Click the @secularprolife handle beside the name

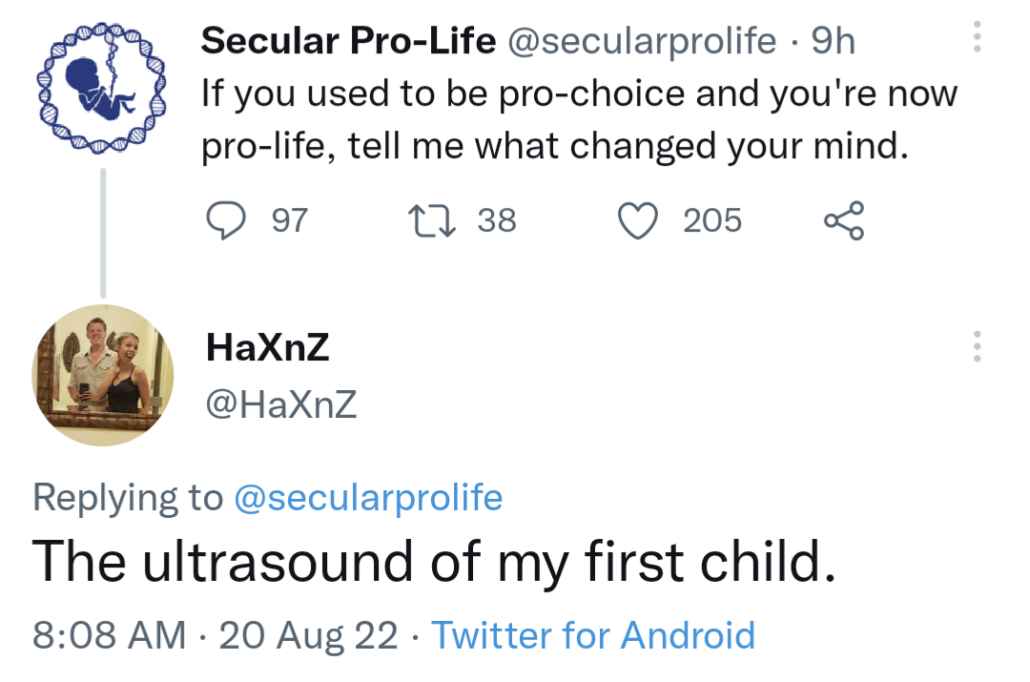[x=643, y=41]
